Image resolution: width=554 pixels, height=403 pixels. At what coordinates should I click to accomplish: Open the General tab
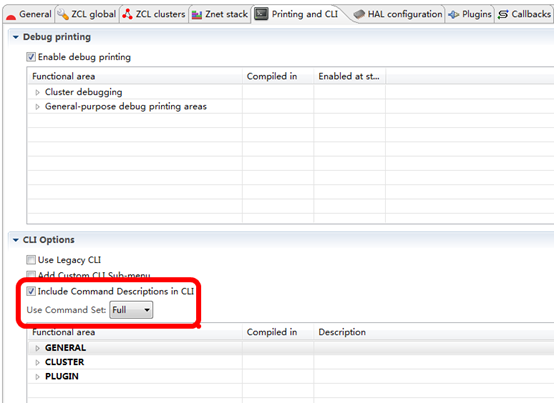click(x=29, y=14)
